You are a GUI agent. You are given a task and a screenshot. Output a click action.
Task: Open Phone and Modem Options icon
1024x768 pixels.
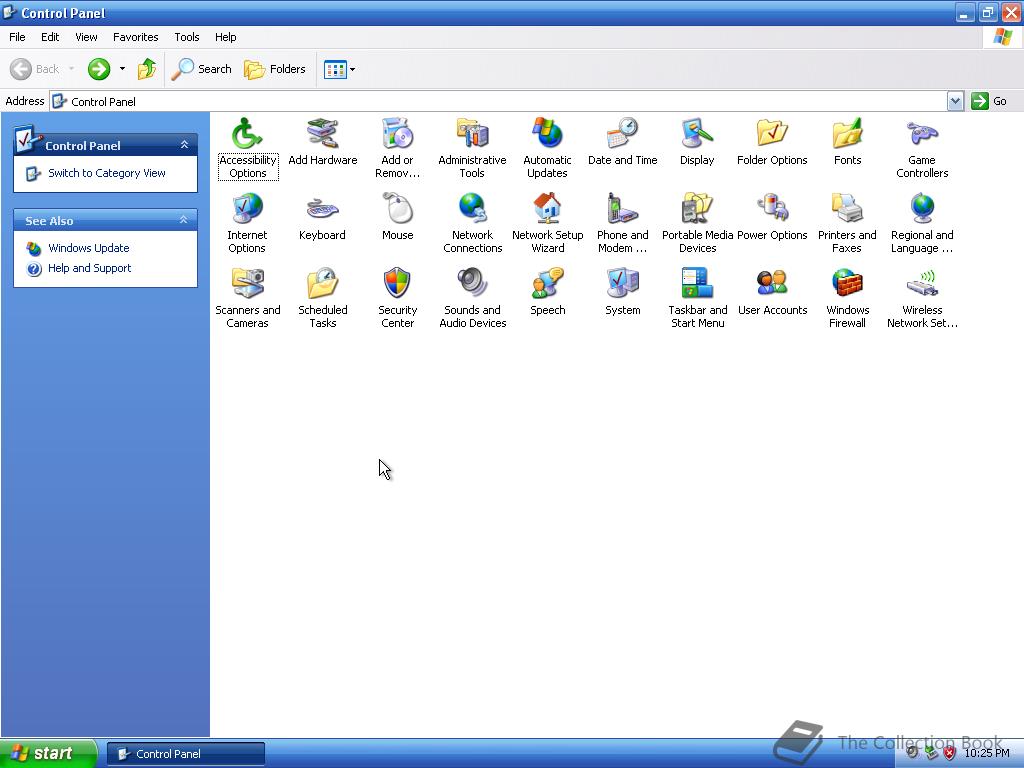click(622, 209)
